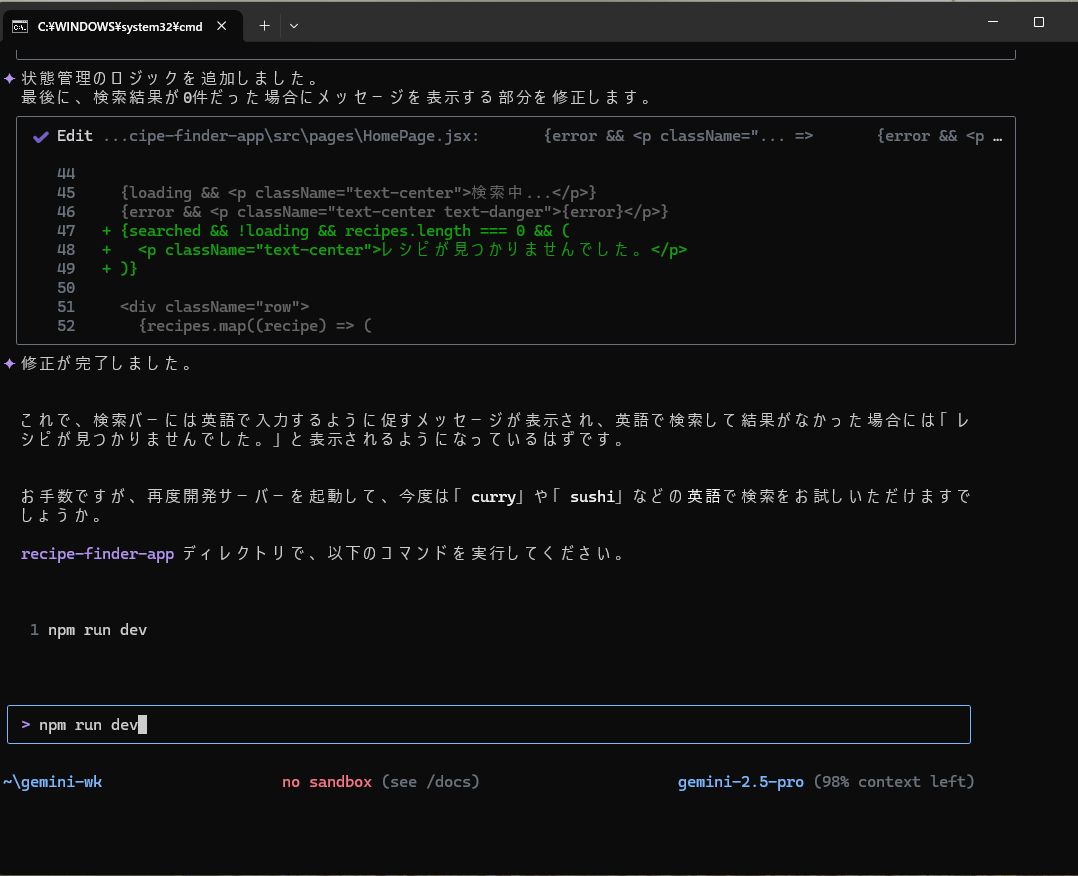Screen dimensions: 1078x876
Task: Click the > prompt symbol in input box
Action: point(25,724)
